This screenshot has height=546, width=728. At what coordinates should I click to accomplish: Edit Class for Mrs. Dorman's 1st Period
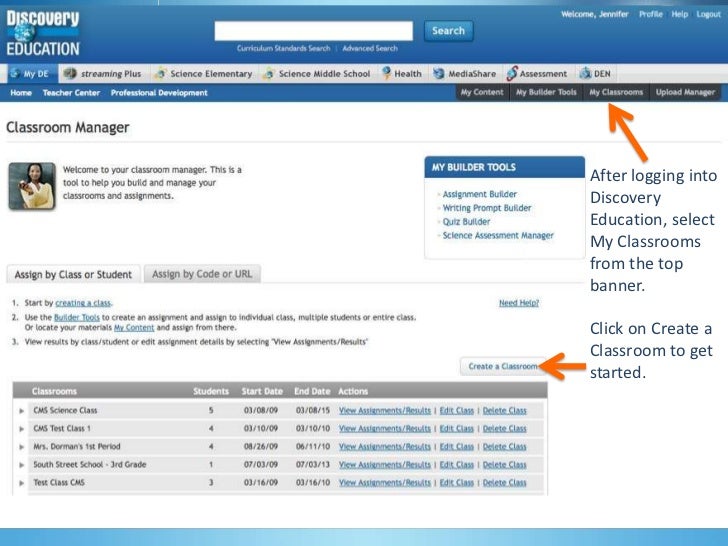(456, 447)
